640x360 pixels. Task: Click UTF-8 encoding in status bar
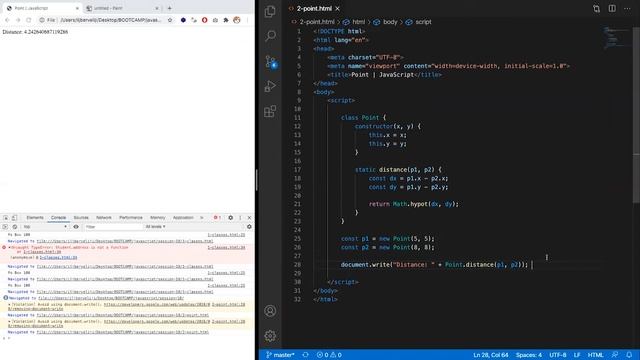coord(558,355)
